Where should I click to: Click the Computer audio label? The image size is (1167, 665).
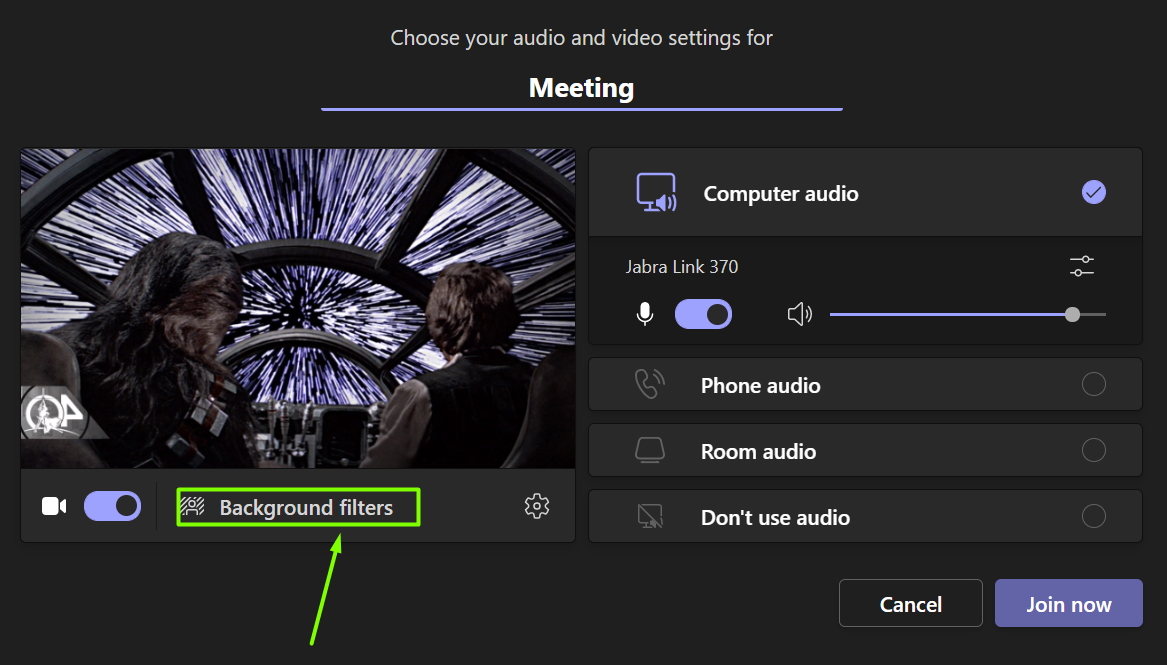click(x=781, y=193)
